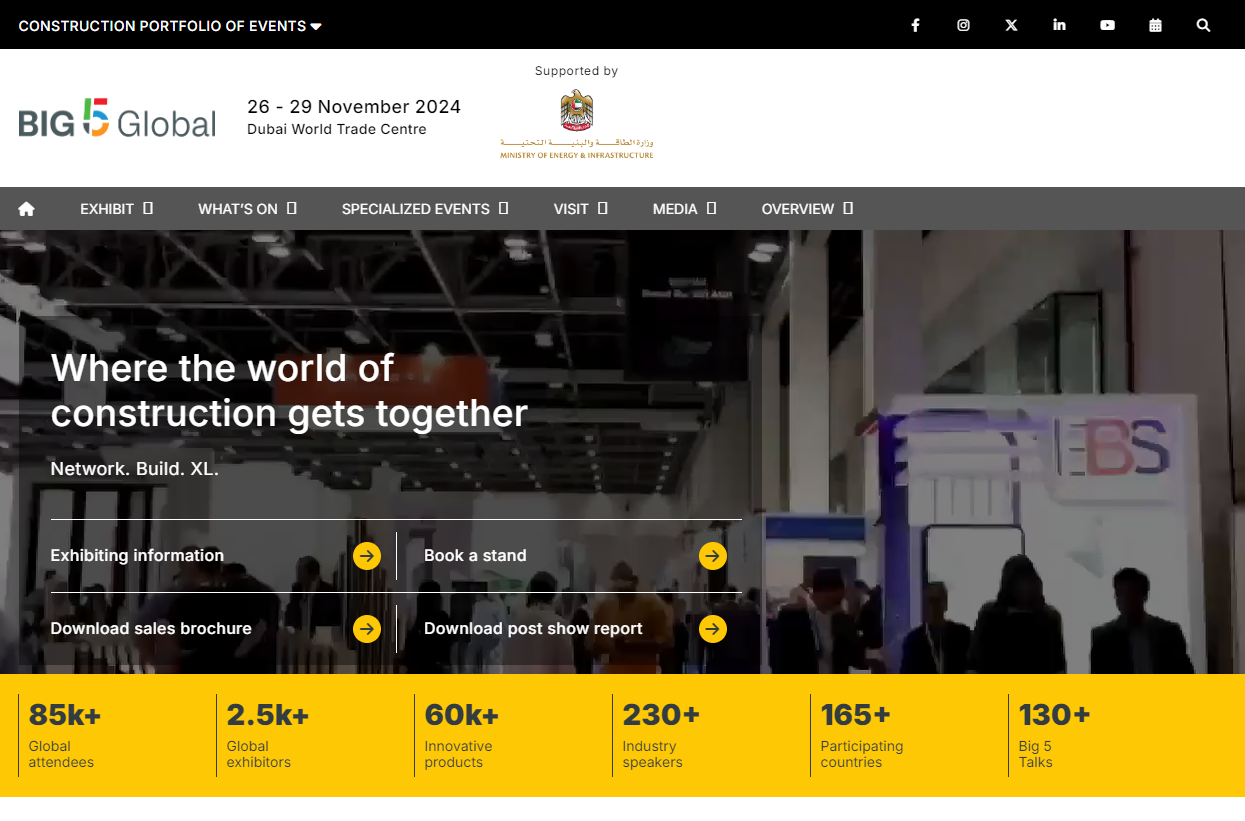Screen dimensions: 1245x821
Task: Click the Network. Build. XL. tagline
Action: click(135, 469)
